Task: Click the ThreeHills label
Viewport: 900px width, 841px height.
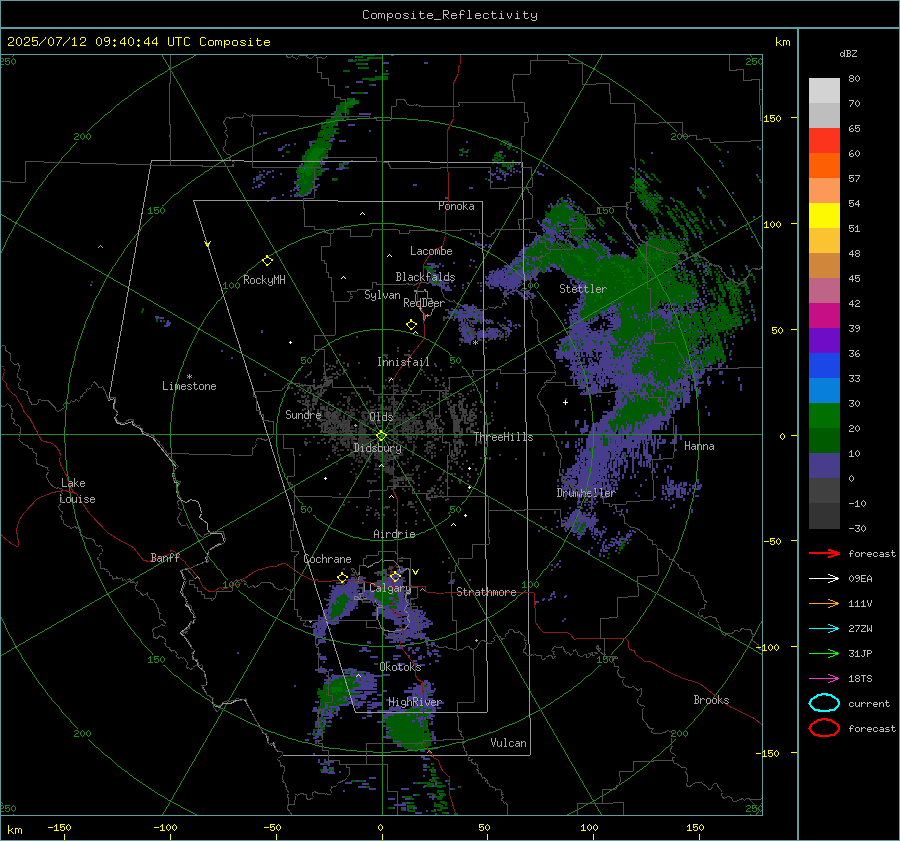Action: pos(503,437)
